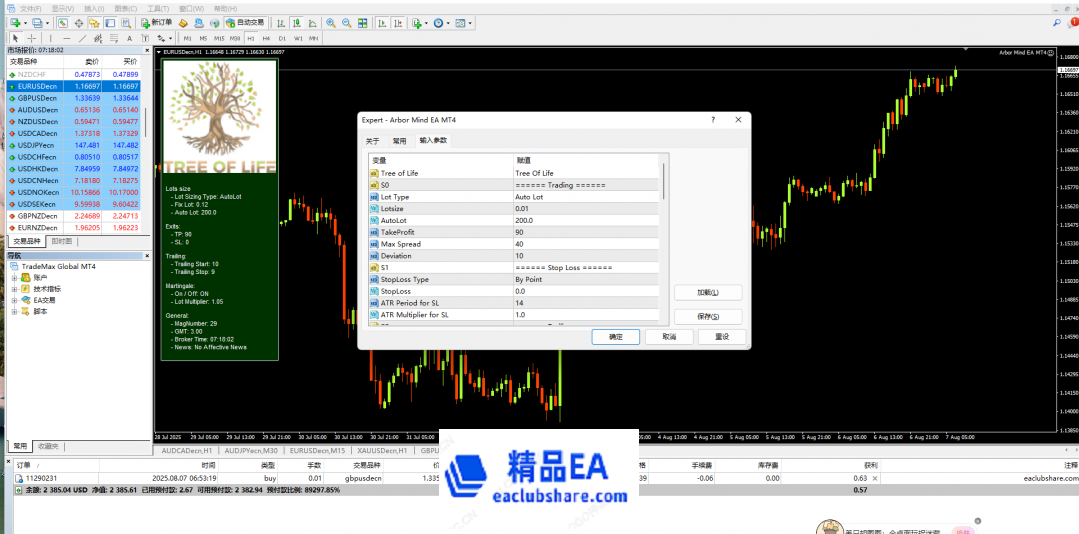Click the zoom in magnifier icon

click(x=331, y=22)
